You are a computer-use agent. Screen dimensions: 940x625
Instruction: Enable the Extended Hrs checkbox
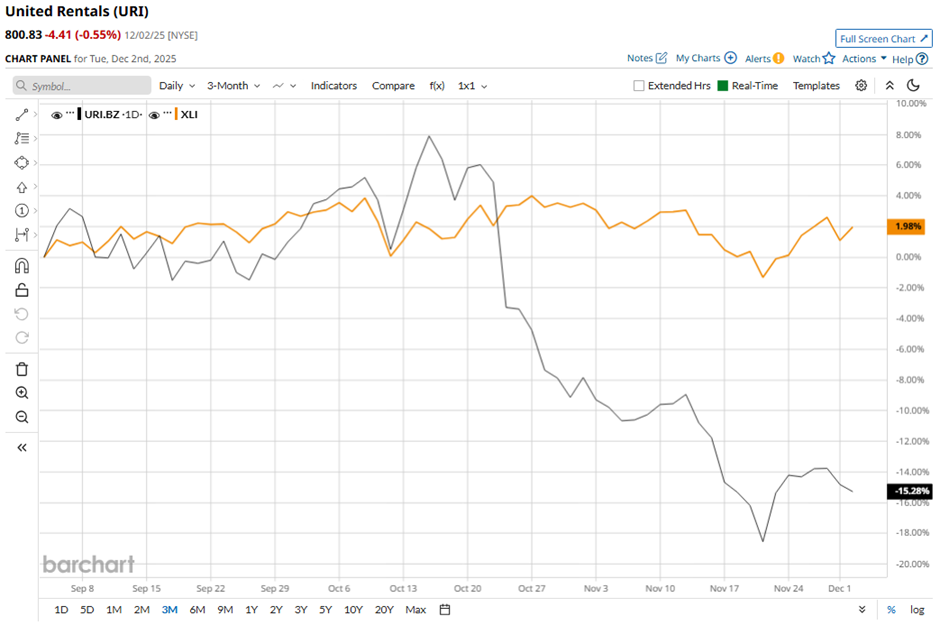pos(639,86)
